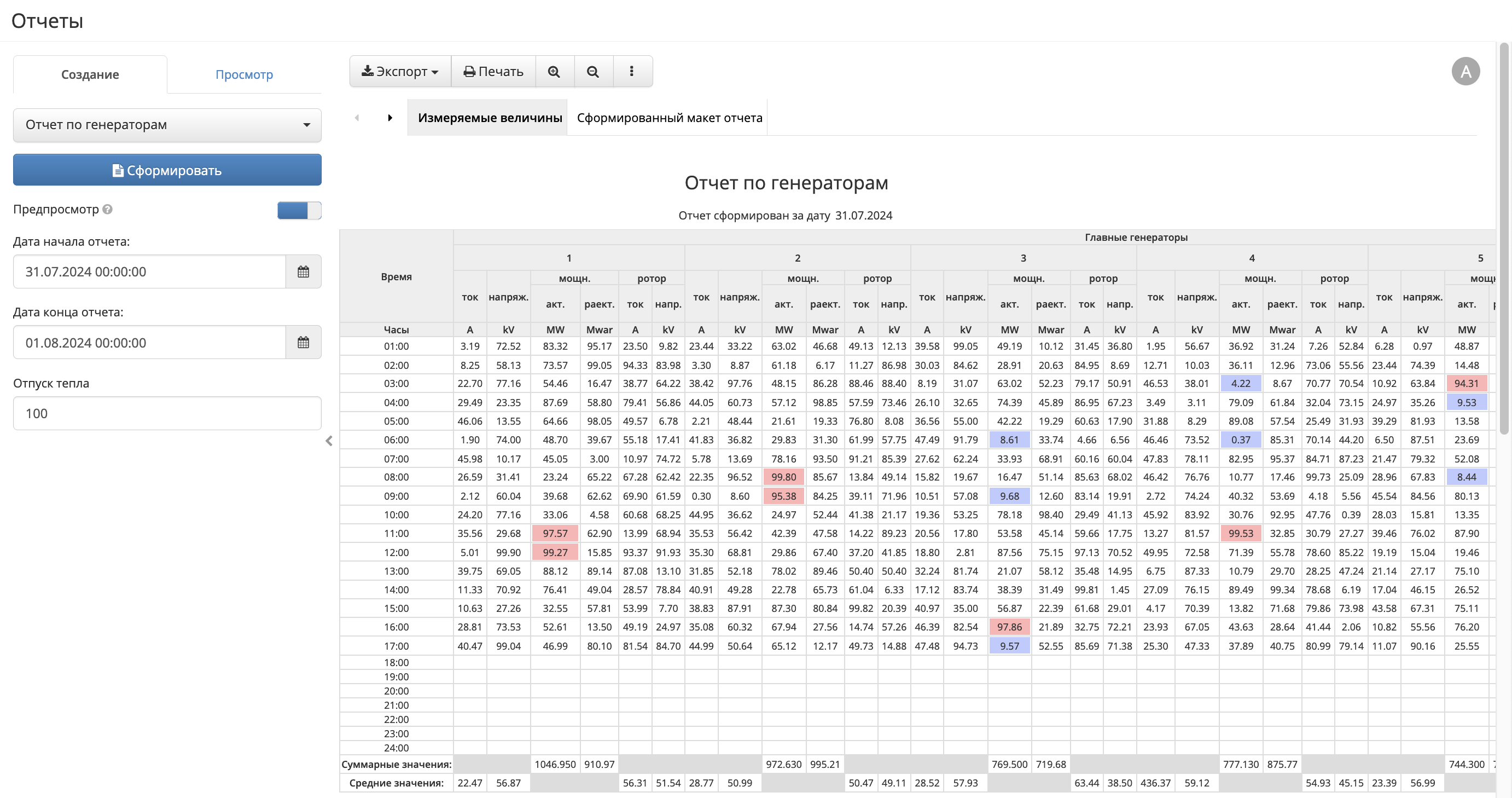Toggle the Предпросмотр switch
Image resolution: width=1512 pixels, height=798 pixels.
(299, 210)
